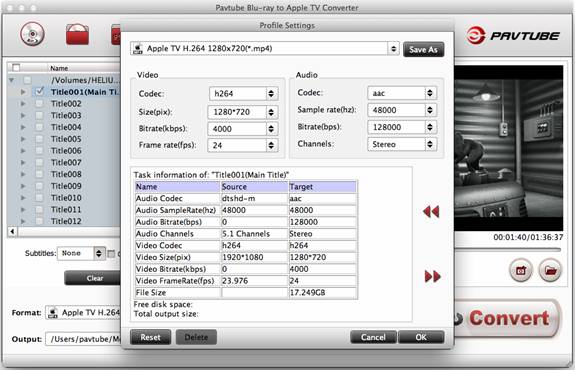575x370 pixels.
Task: Open the output folder with the folder icon
Action: [550, 271]
